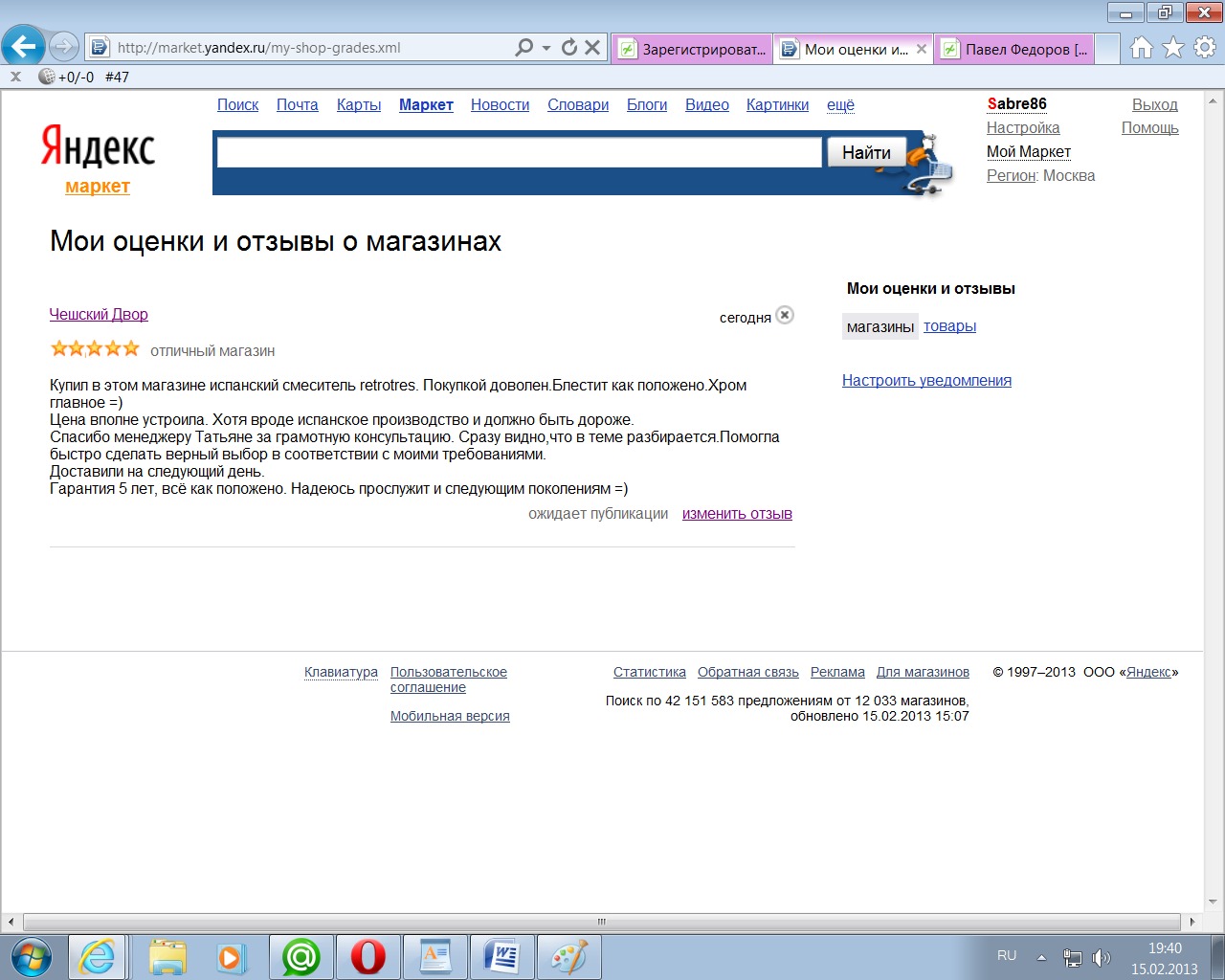Viewport: 1225px width, 980px height.
Task: Close the toolbar with the small X
Action: 15,77
